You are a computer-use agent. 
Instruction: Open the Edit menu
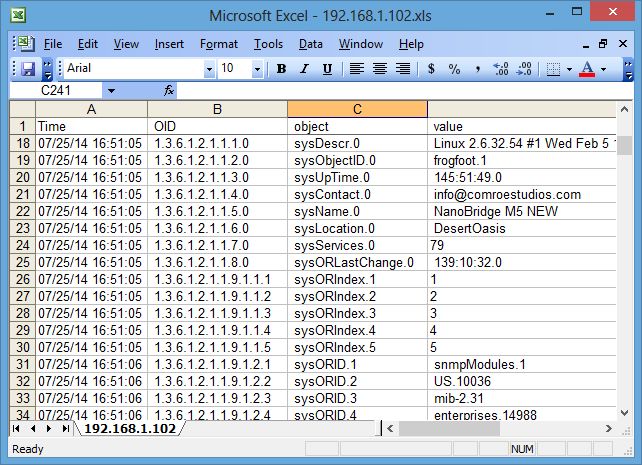pyautogui.click(x=88, y=44)
